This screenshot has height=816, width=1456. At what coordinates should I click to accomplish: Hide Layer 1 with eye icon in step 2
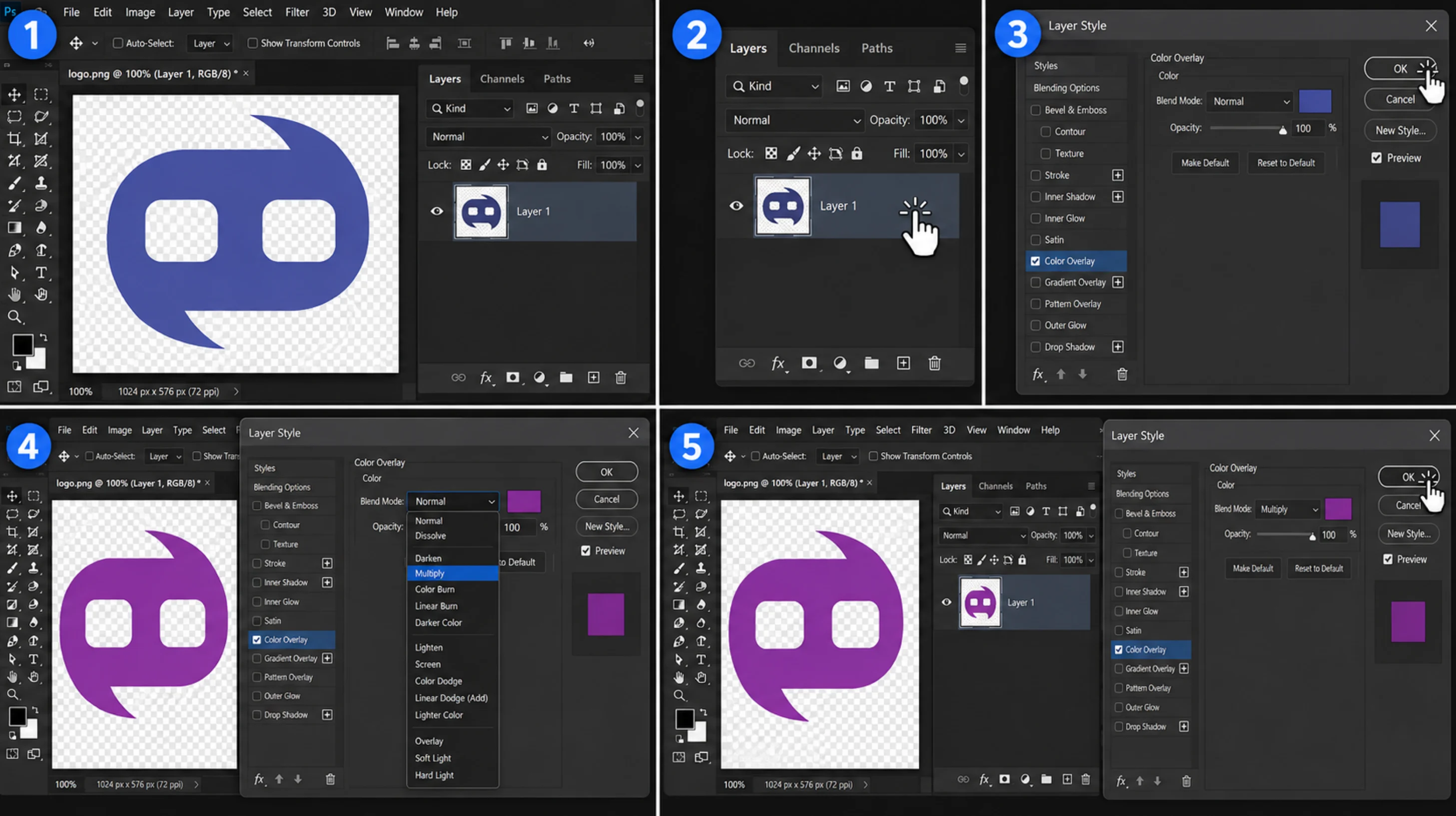click(736, 206)
